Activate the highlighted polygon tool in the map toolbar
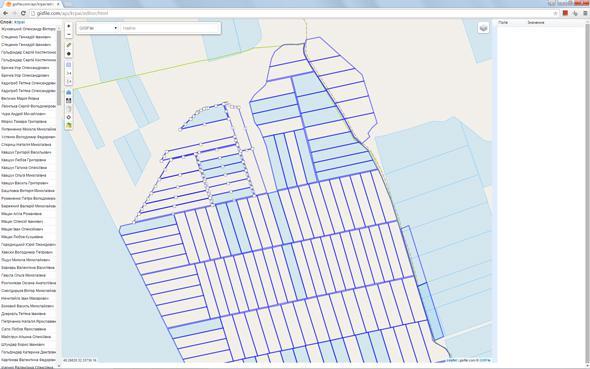 68,65
